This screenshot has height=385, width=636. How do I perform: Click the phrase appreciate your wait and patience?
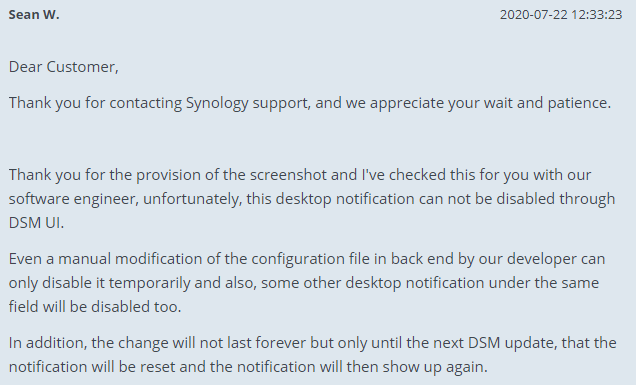490,103
